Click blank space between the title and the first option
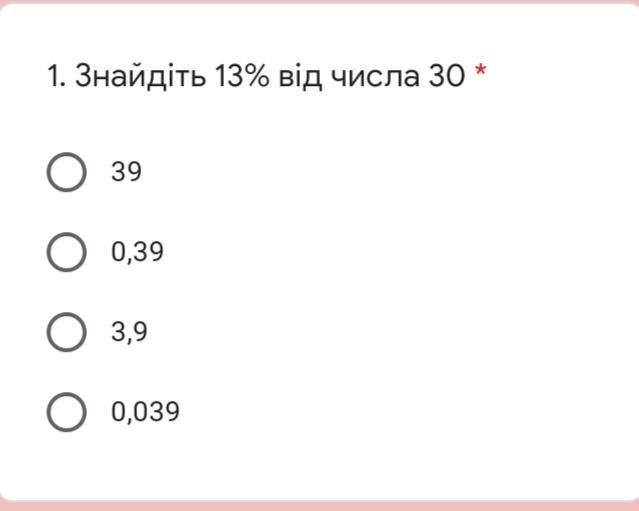The width and height of the screenshot is (639, 511). [x=300, y=122]
